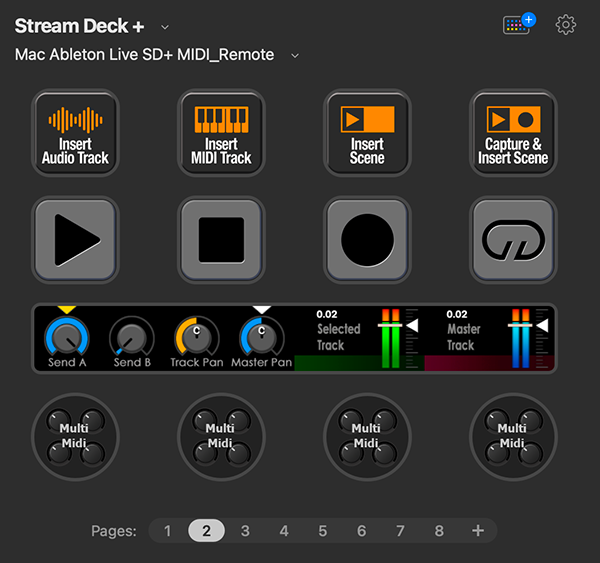The width and height of the screenshot is (600, 563).
Task: Select the fourth Multi Midi dial
Action: pyautogui.click(x=513, y=437)
